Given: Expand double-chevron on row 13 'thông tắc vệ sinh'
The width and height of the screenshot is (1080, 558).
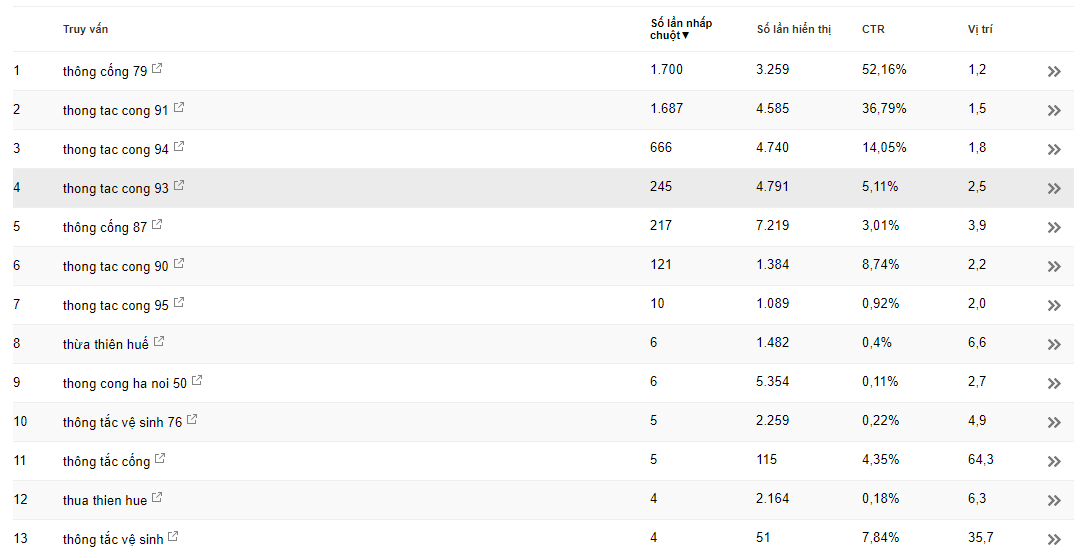Looking at the screenshot, I should pos(1054,539).
